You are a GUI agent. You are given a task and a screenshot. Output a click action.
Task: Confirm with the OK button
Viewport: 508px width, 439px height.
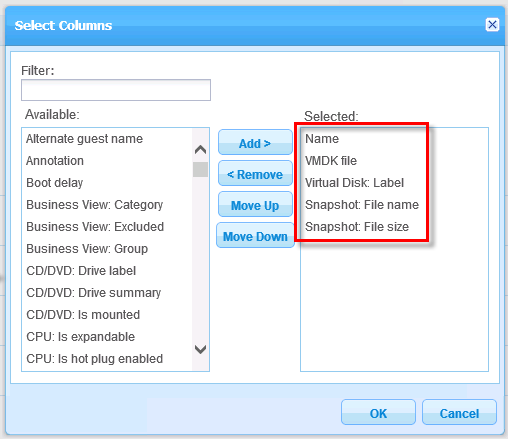coord(378,412)
